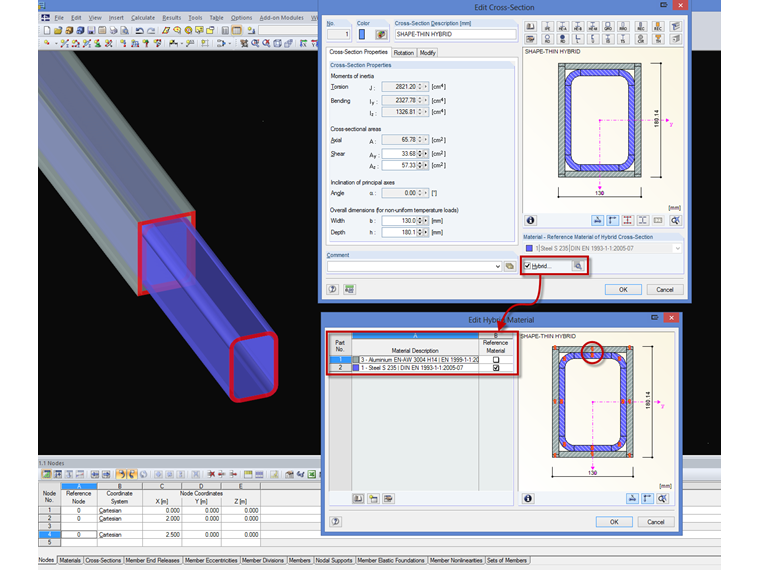Uncheck Reference Material for Steel S 235 row

(x=496, y=368)
